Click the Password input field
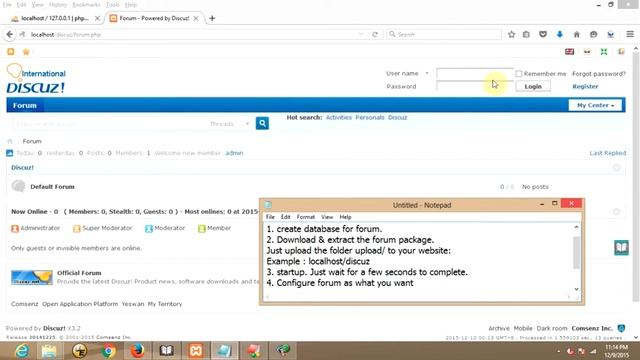Image resolution: width=640 pixels, height=360 pixels. (x=475, y=86)
